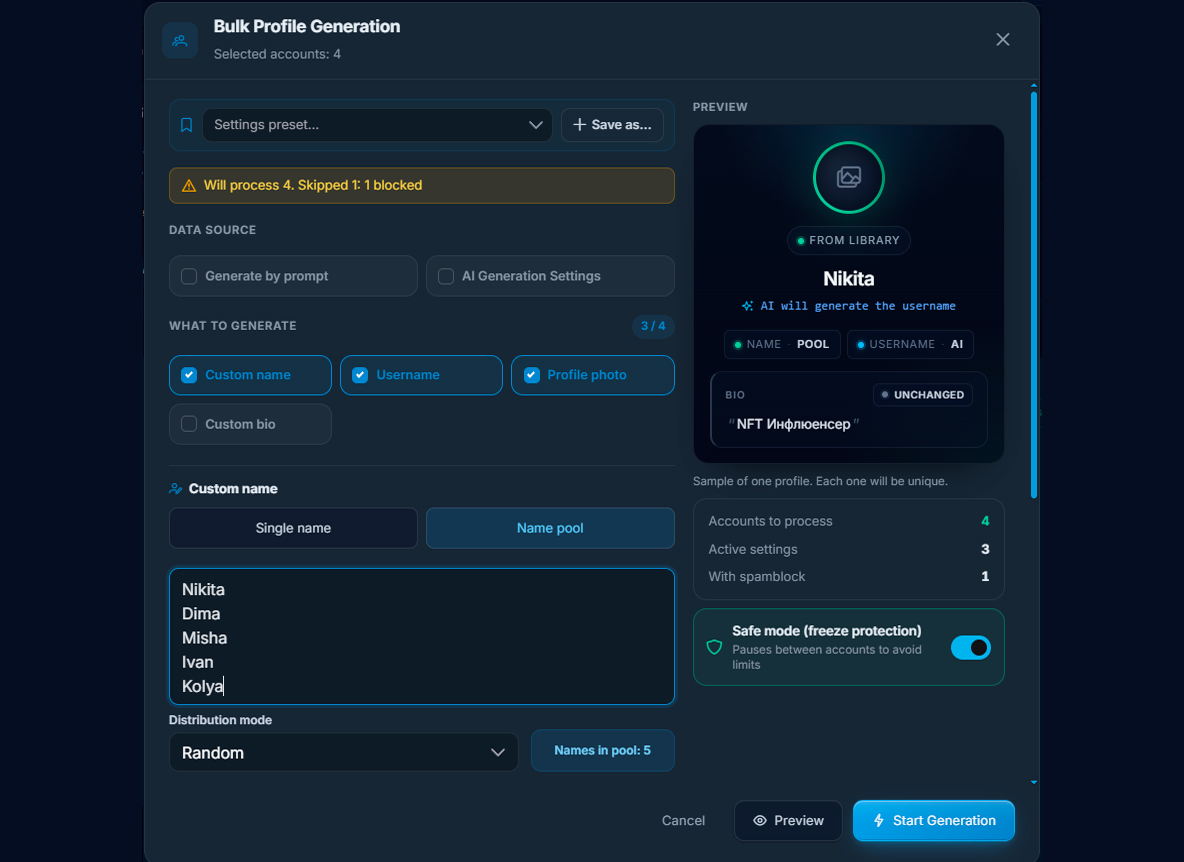Click the With spamblock row
The height and width of the screenshot is (862, 1184).
[849, 577]
